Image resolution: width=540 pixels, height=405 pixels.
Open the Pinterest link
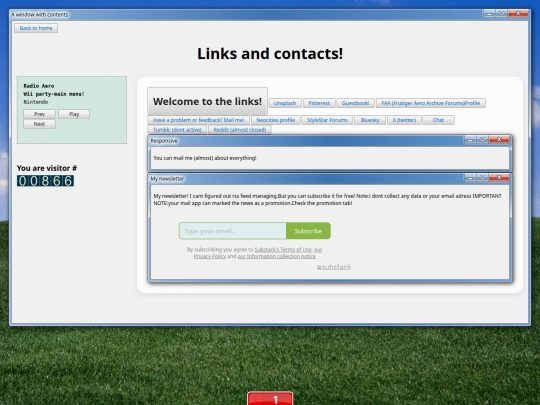319,103
